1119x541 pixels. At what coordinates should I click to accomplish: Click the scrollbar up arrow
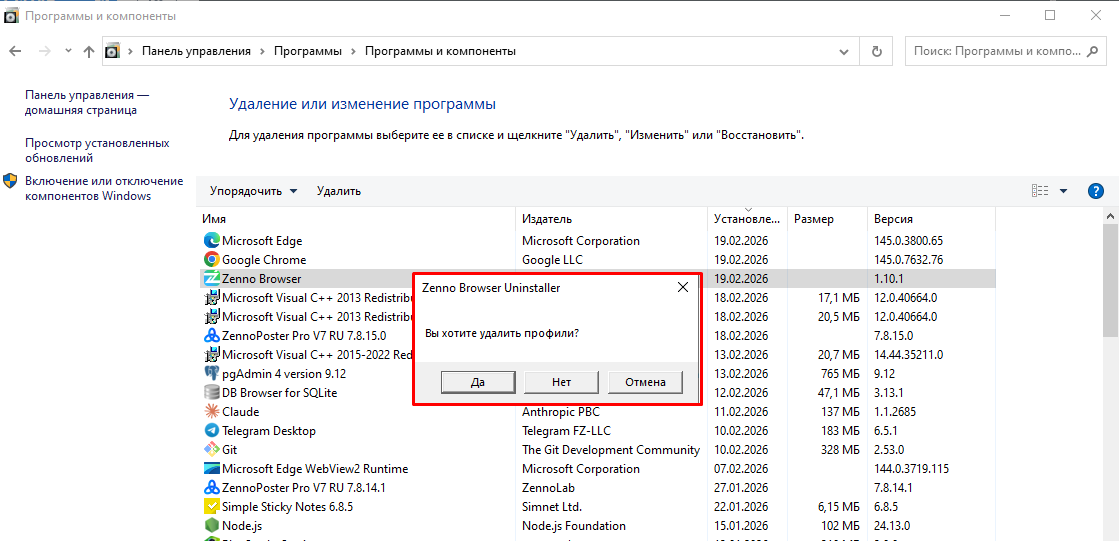1111,216
